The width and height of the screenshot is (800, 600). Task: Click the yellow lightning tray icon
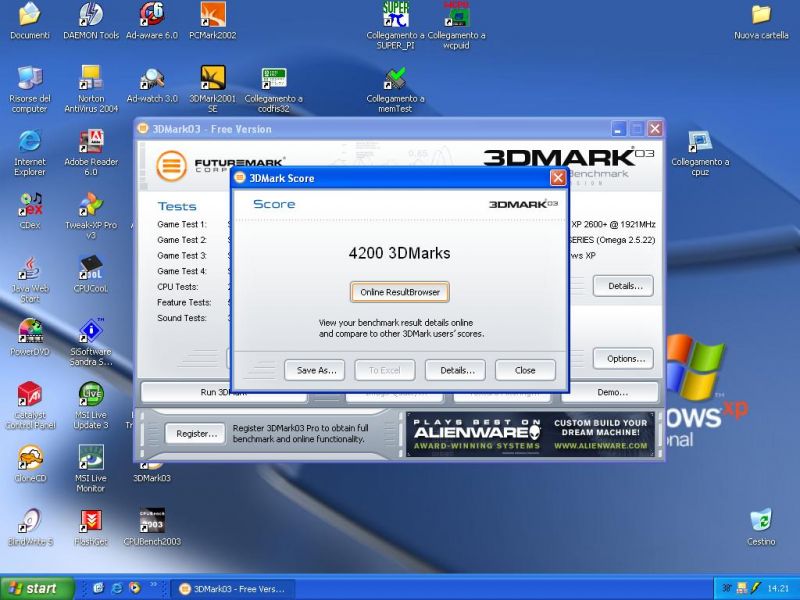pyautogui.click(x=755, y=588)
